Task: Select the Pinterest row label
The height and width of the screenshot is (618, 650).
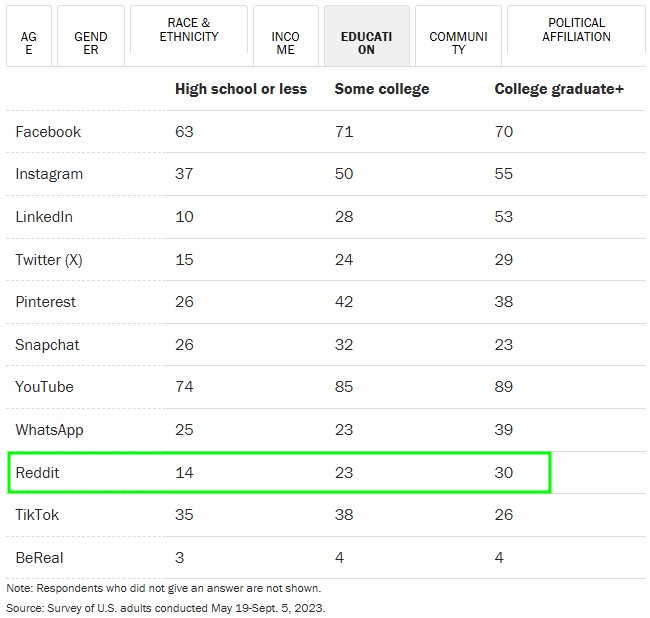Action: click(x=46, y=302)
